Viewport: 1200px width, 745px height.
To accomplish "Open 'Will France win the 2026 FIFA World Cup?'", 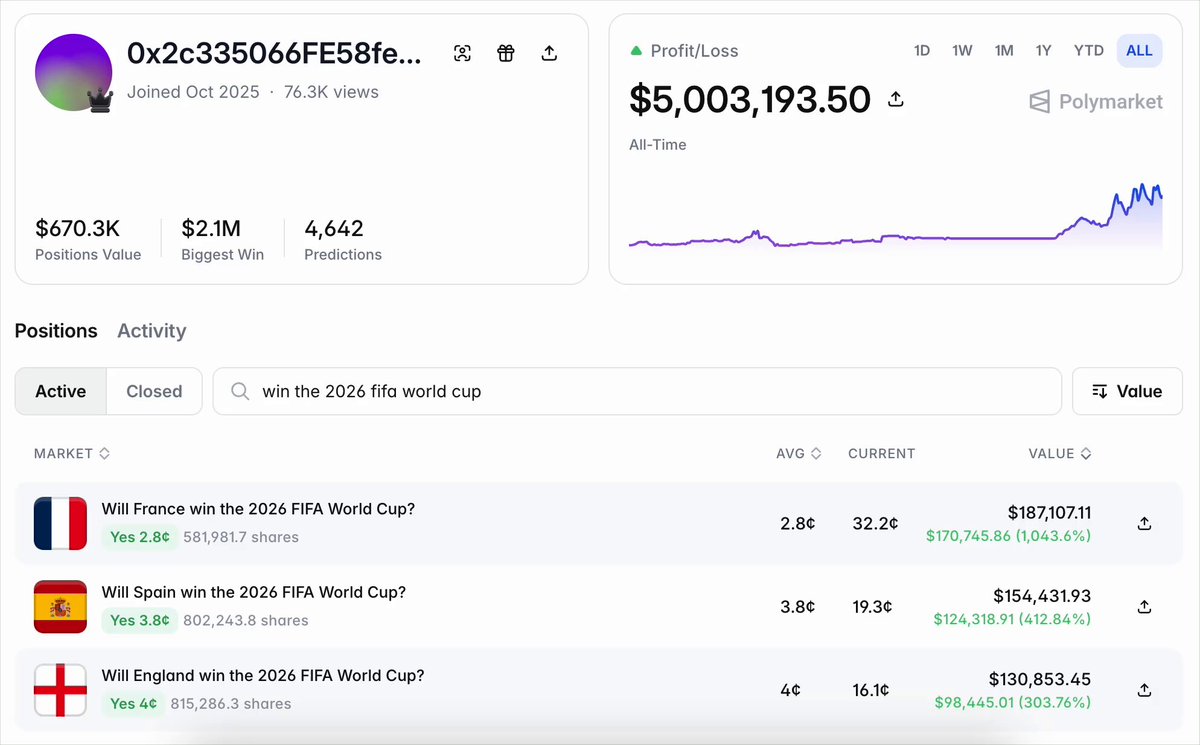I will (x=258, y=508).
